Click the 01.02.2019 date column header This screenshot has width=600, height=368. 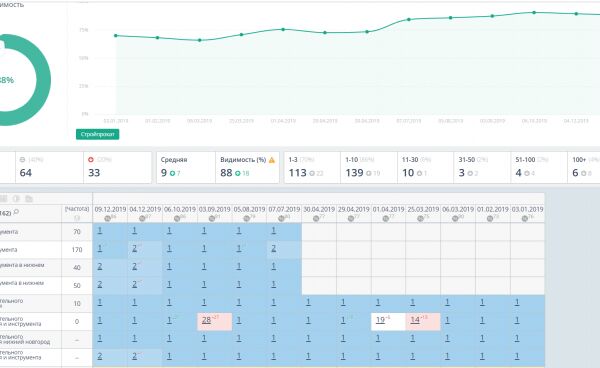pos(493,210)
